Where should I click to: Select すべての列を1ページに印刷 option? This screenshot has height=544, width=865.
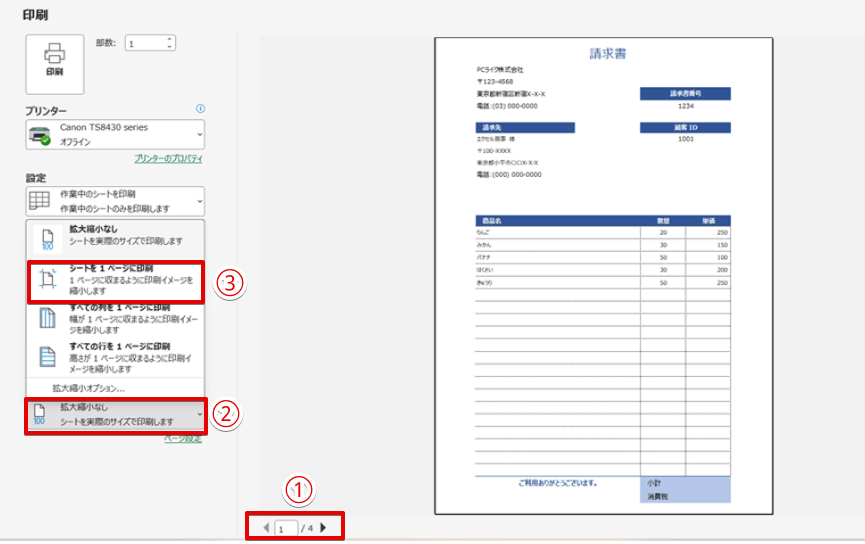(x=117, y=319)
